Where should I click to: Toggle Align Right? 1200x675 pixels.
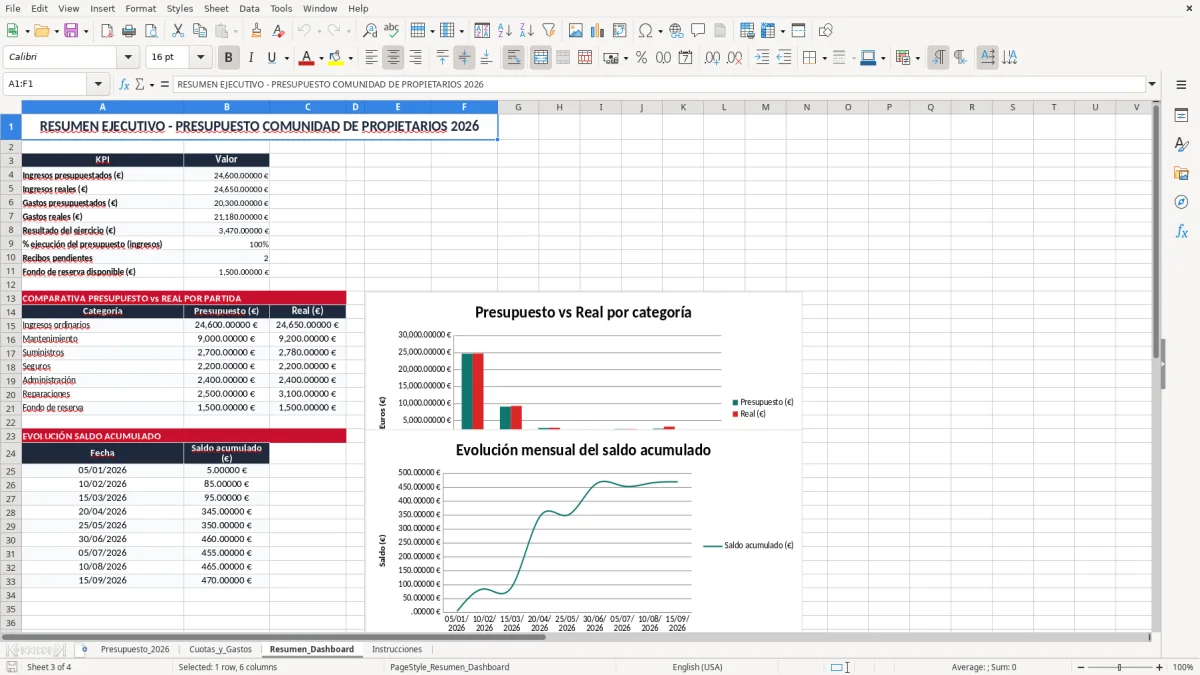point(415,58)
